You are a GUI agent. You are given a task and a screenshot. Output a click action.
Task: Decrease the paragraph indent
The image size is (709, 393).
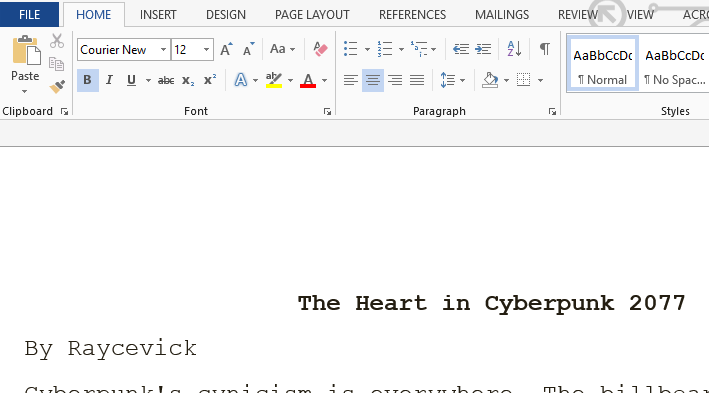point(461,49)
